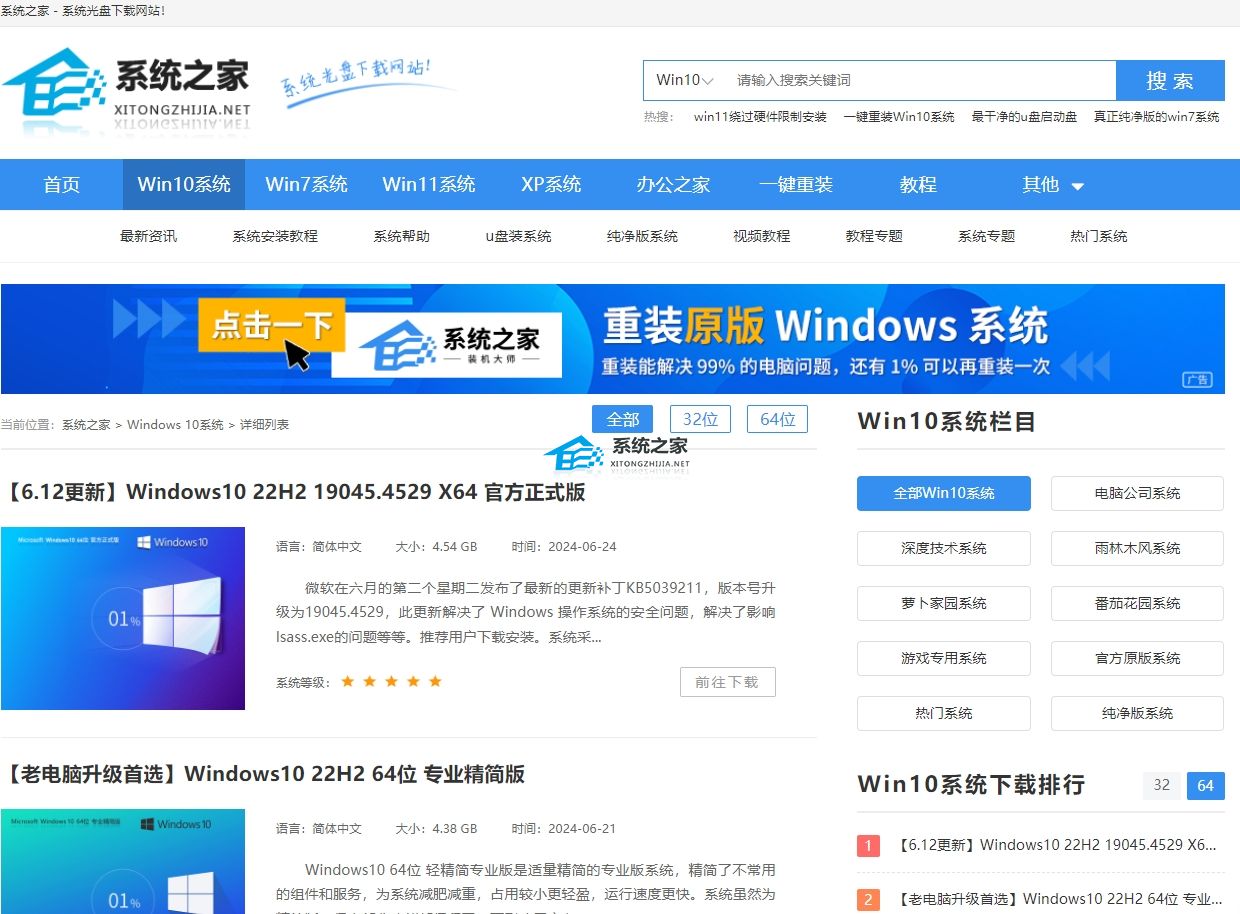Screen dimensions: 1240x914
Task: Click the 广告 ad label on banner
Action: coord(1197,380)
